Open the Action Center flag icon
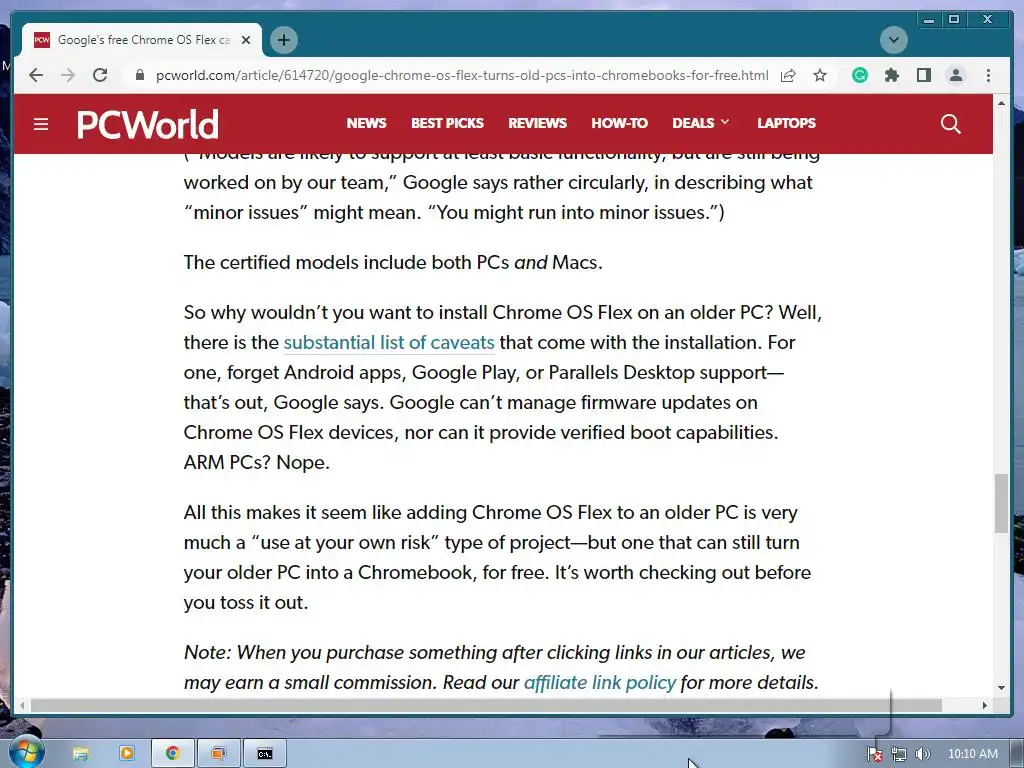The image size is (1024, 768). pos(874,754)
